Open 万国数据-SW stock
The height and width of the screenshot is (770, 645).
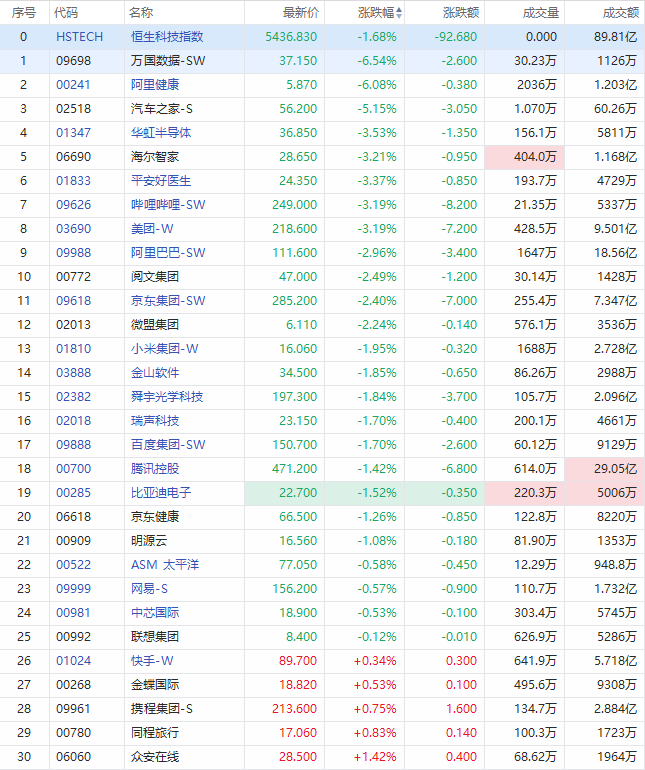pos(168,61)
